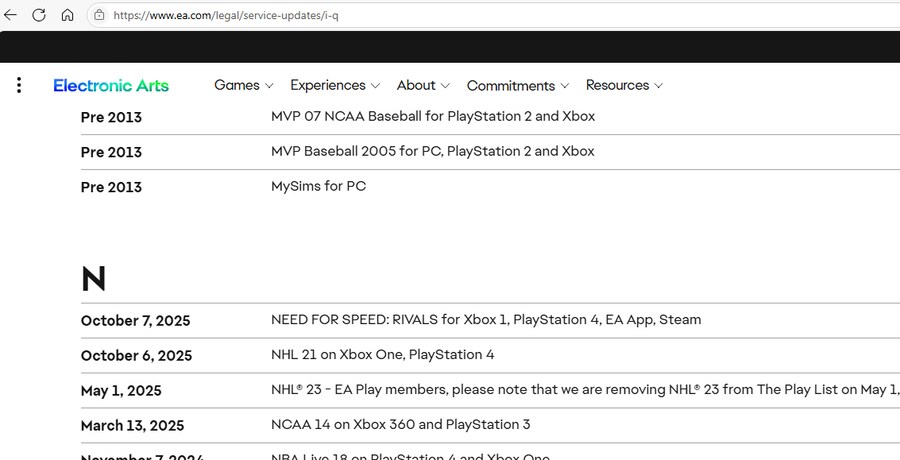Click the Electronic Arts logo
900x460 pixels.
pos(111,86)
